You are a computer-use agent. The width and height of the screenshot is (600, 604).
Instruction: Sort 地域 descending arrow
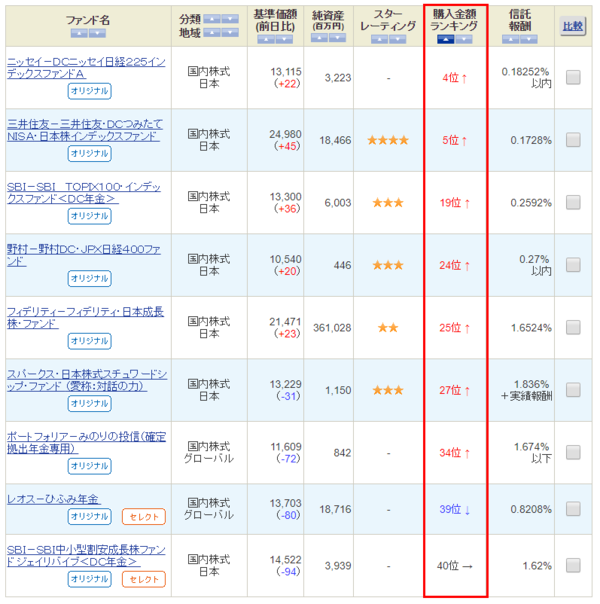tap(230, 33)
